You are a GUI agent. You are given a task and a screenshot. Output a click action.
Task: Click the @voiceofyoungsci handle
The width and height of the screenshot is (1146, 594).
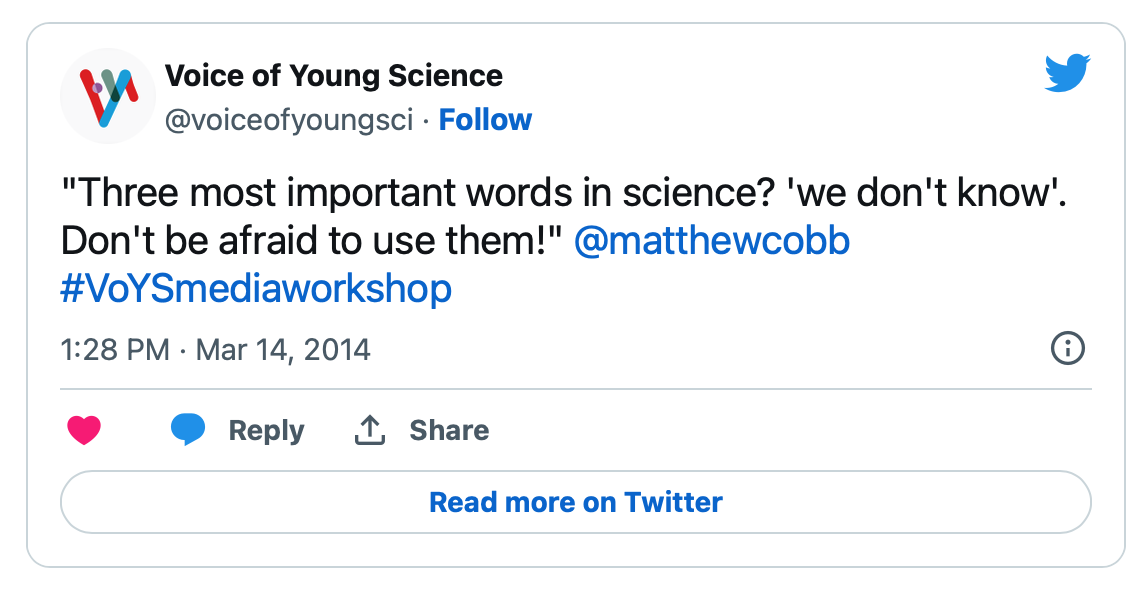[x=289, y=121]
